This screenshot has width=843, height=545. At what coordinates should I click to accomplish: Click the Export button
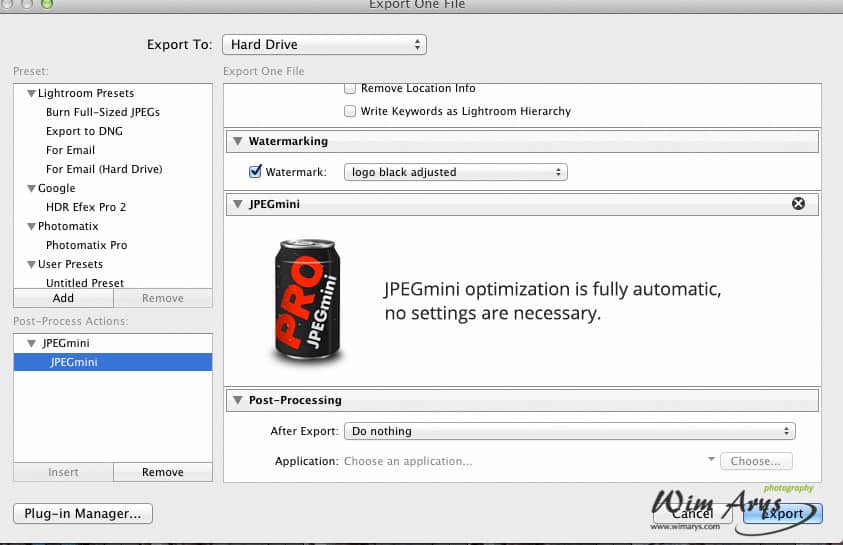click(782, 513)
